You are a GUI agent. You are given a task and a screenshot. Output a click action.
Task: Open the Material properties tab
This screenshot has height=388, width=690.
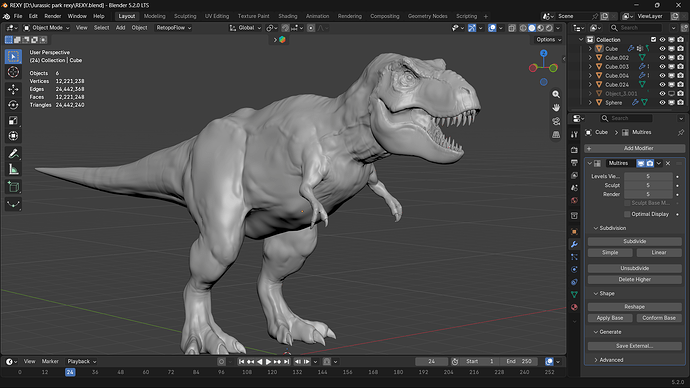(574, 307)
